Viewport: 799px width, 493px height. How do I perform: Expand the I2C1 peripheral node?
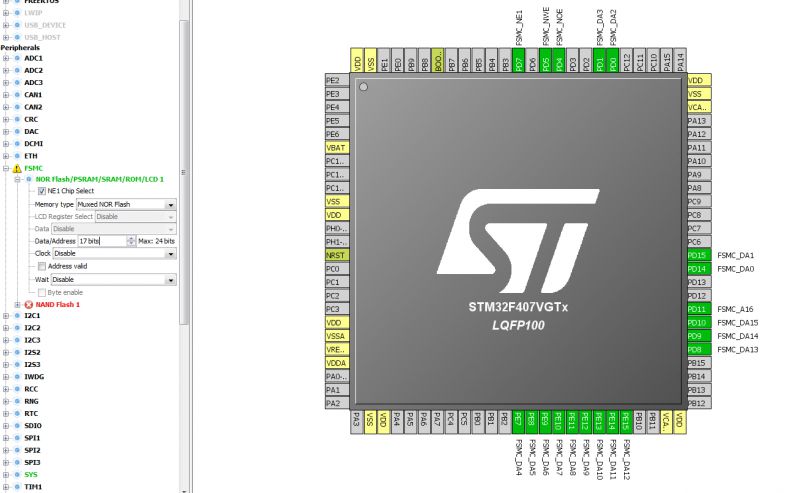tap(6, 316)
